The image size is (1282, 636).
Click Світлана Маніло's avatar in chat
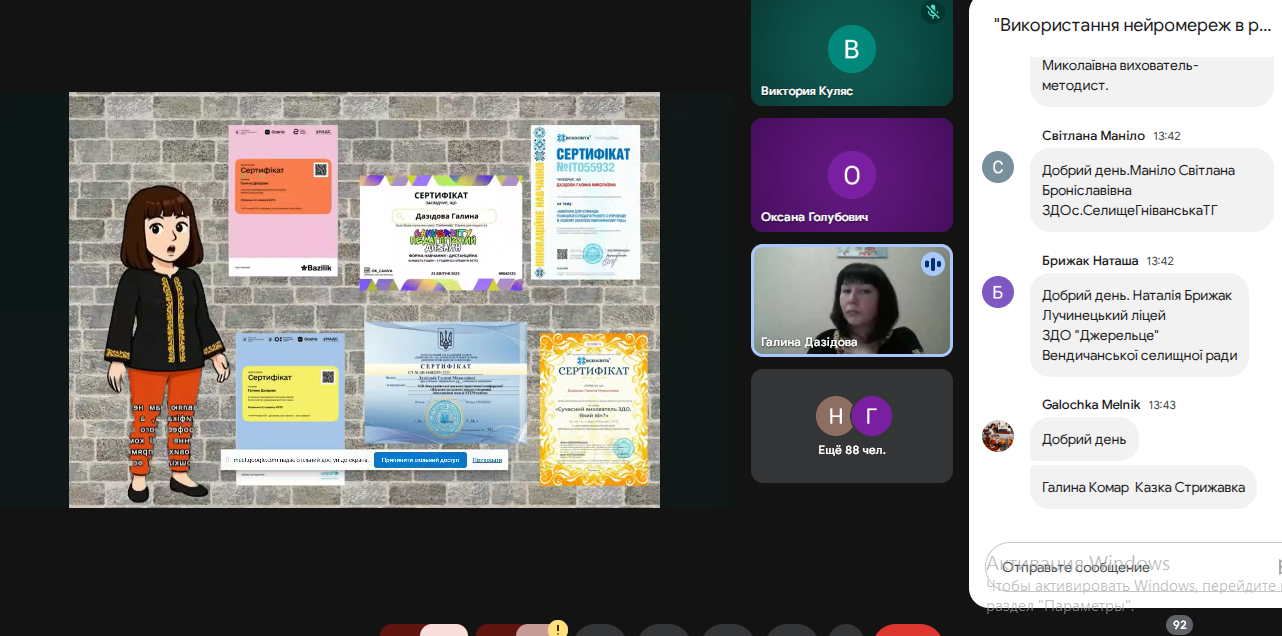point(997,167)
